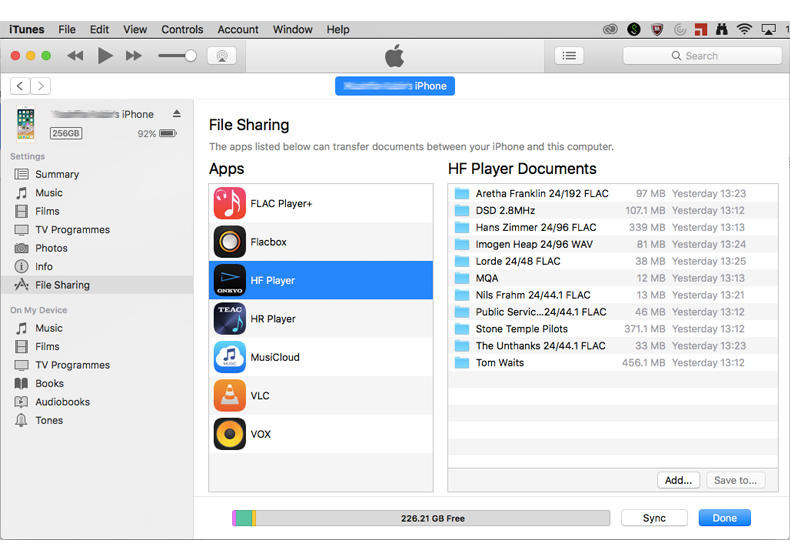
Task: Select the Flacbox app icon
Action: (230, 242)
